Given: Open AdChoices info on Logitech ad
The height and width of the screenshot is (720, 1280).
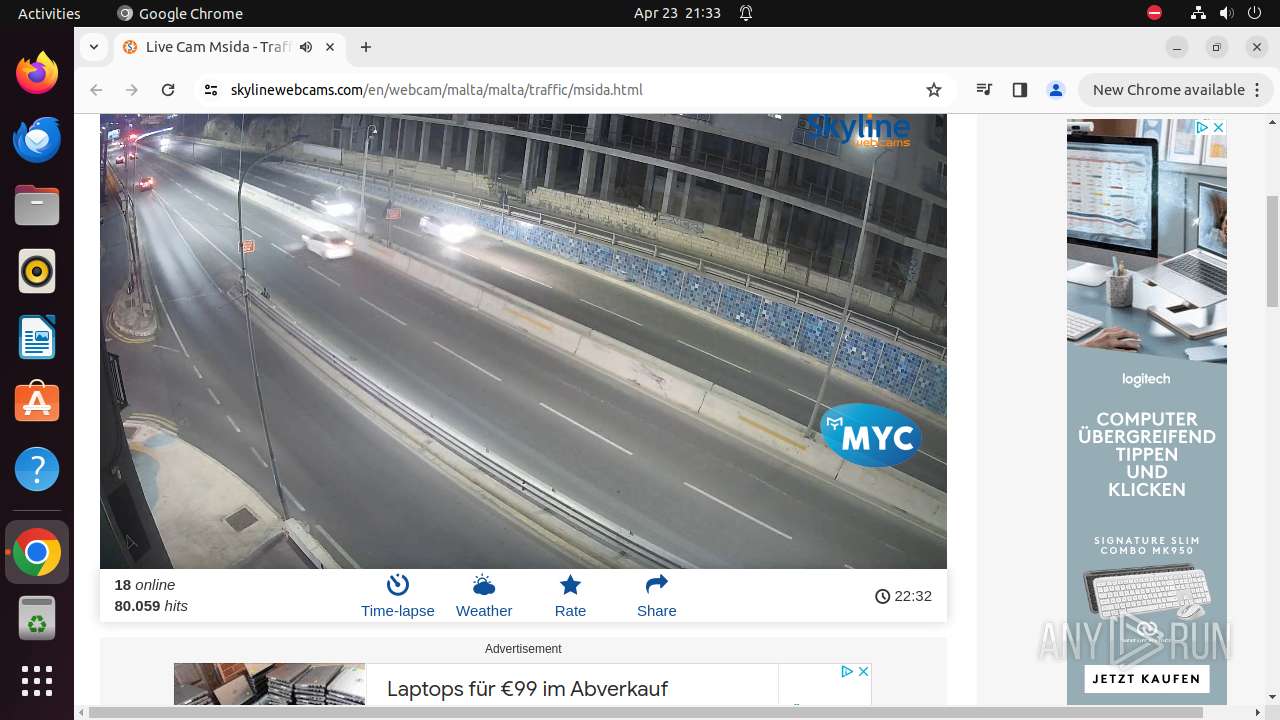Looking at the screenshot, I should (1203, 127).
